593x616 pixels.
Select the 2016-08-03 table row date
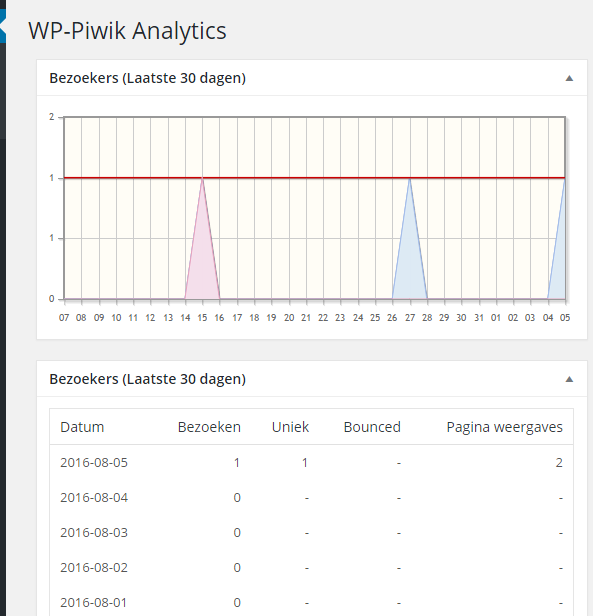pos(94,533)
